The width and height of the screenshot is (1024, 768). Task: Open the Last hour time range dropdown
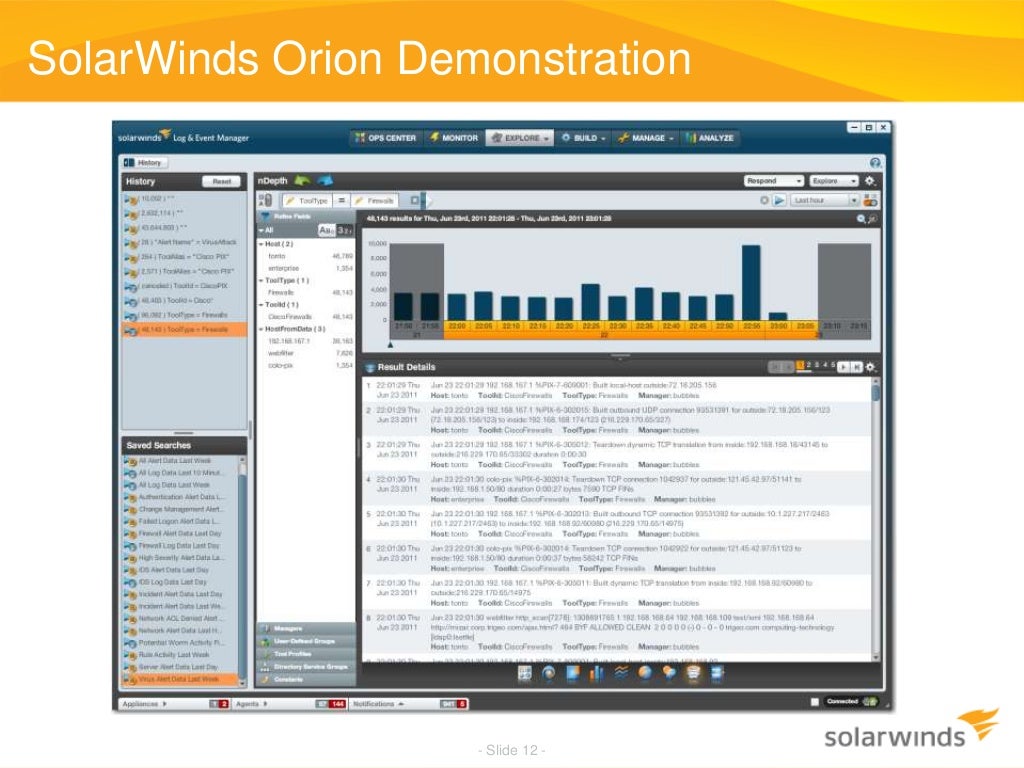click(824, 200)
